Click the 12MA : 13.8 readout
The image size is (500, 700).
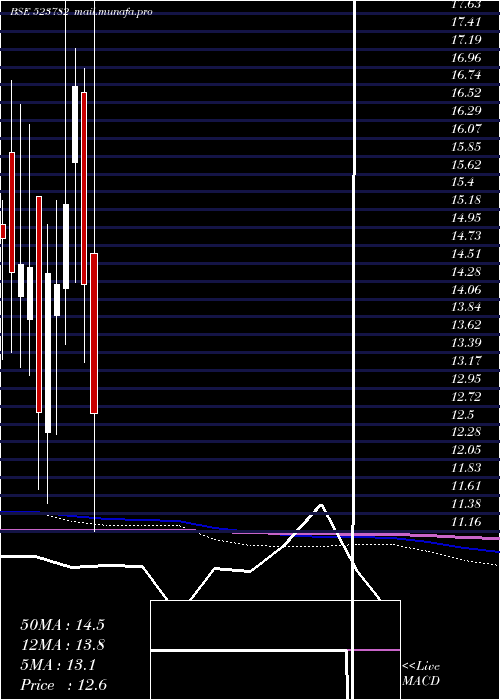click(x=62, y=645)
